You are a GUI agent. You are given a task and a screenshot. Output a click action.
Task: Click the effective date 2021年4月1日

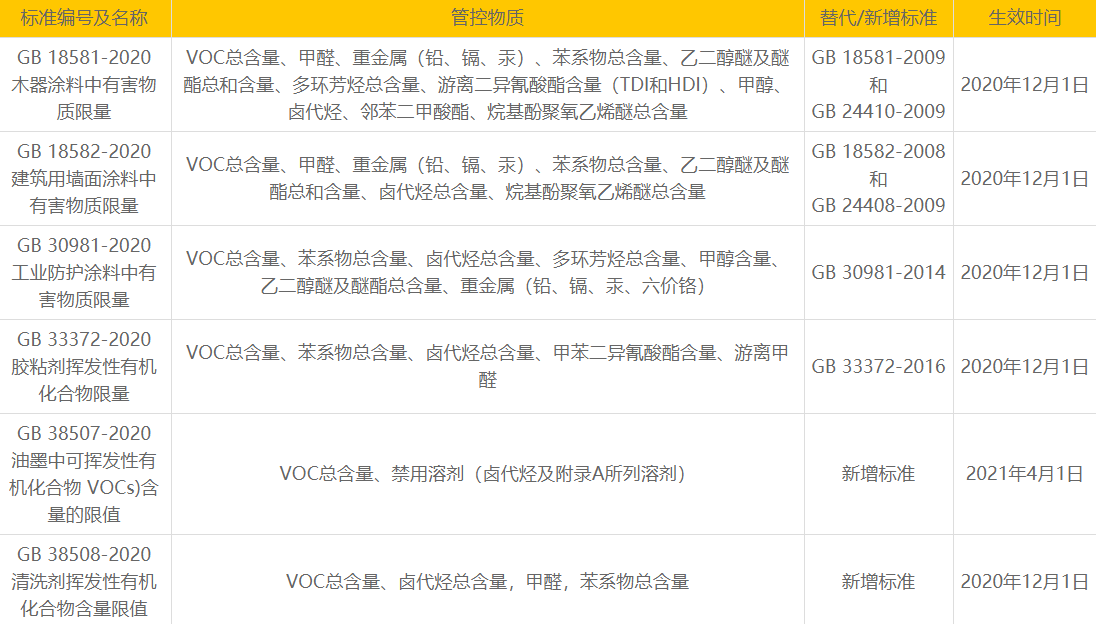pos(1025,474)
